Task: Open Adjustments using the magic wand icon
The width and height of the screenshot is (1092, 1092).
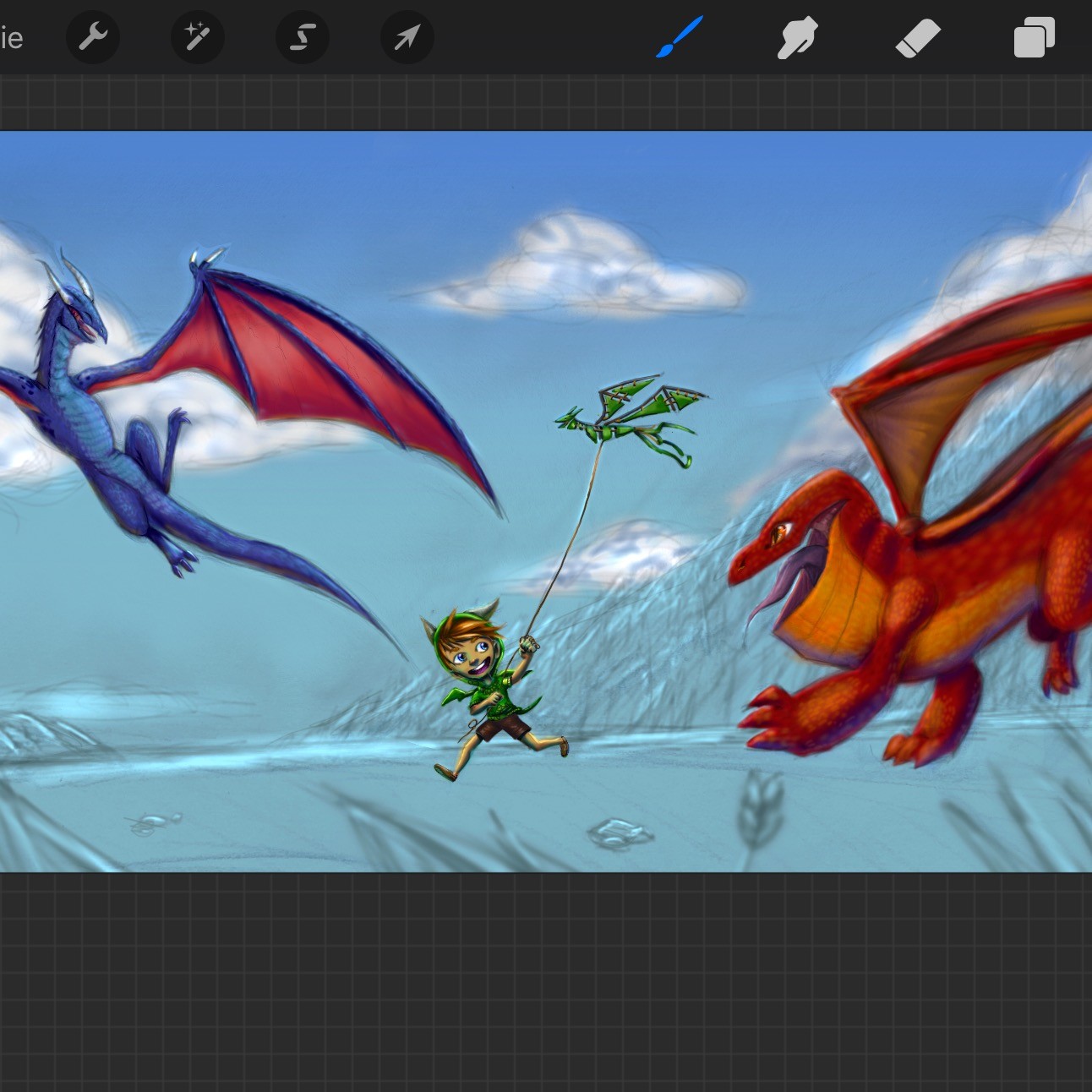Action: pyautogui.click(x=197, y=37)
